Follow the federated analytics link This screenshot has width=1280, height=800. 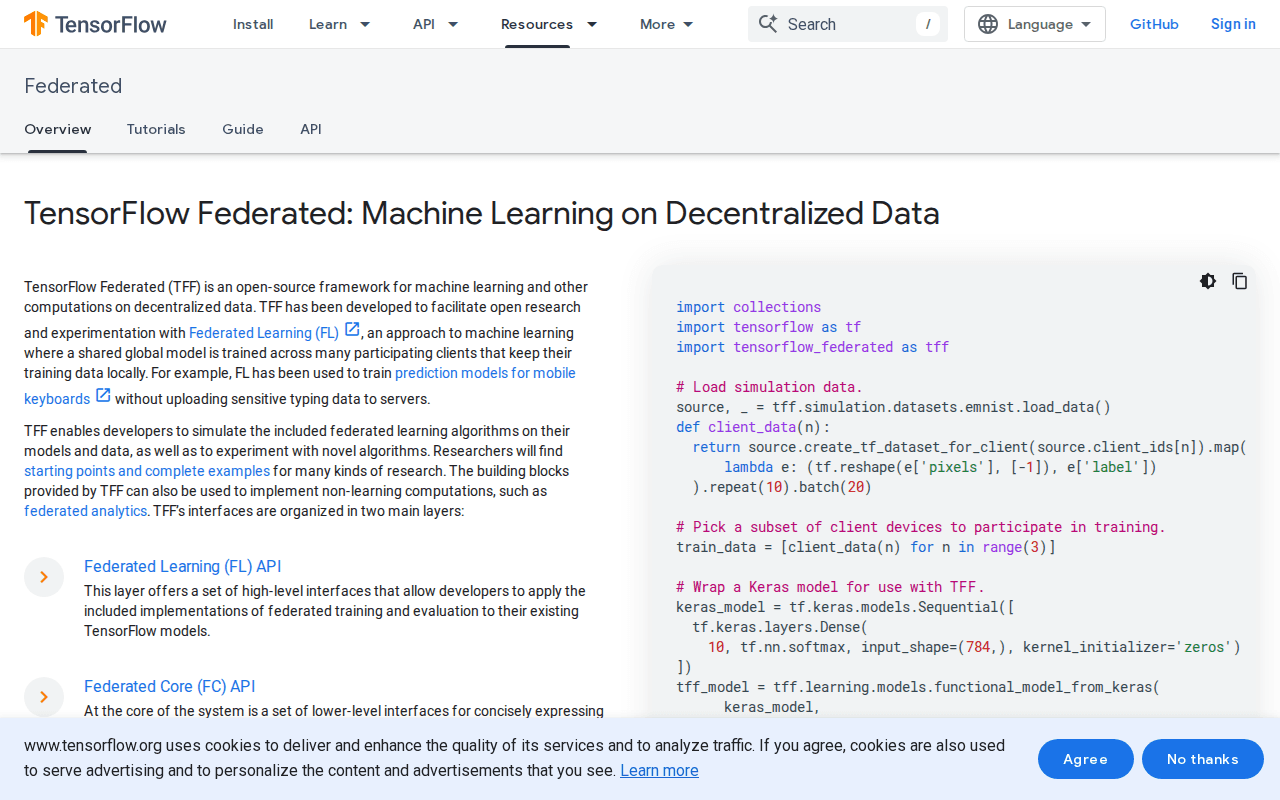coord(85,511)
